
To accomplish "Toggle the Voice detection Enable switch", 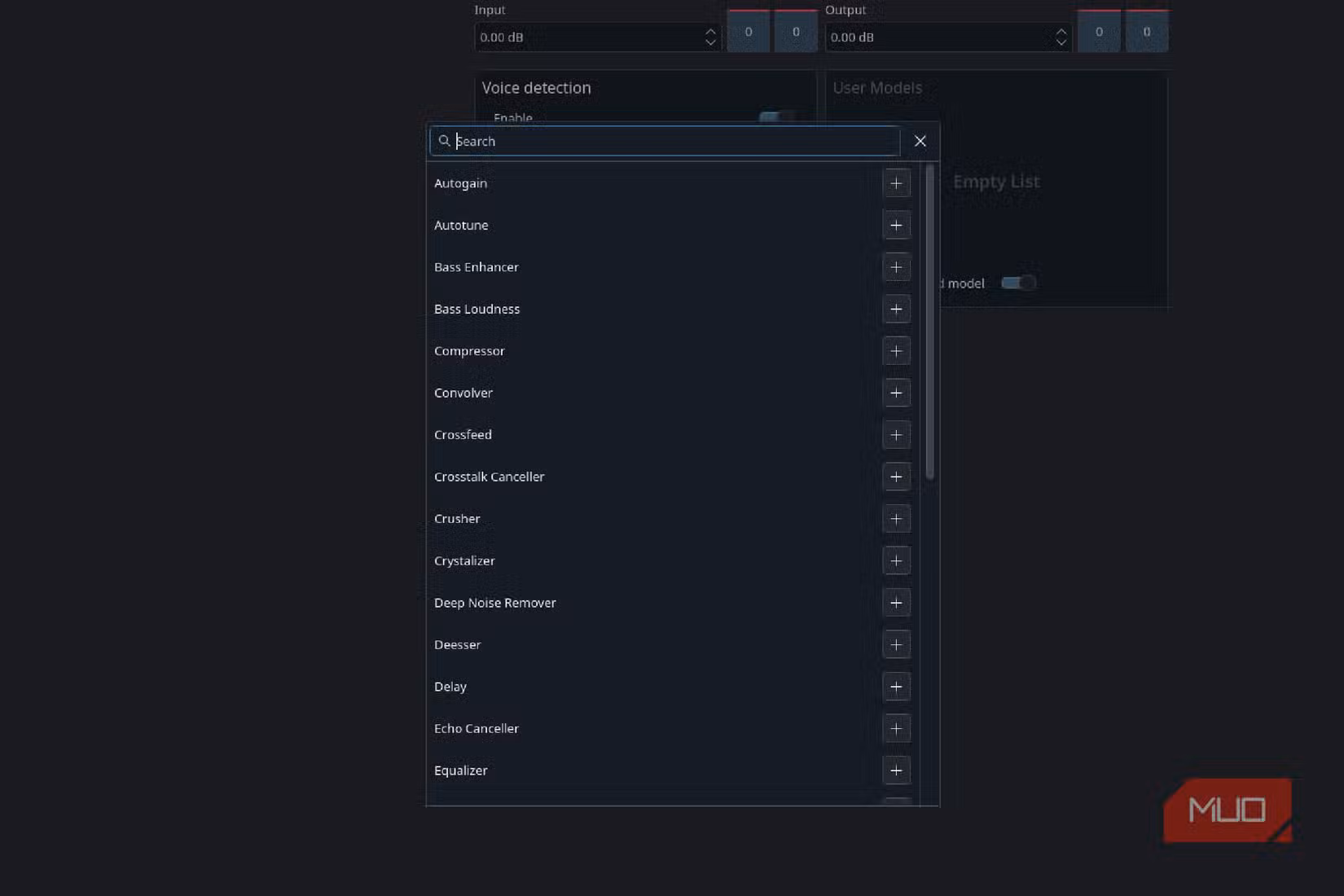I will coord(776,118).
